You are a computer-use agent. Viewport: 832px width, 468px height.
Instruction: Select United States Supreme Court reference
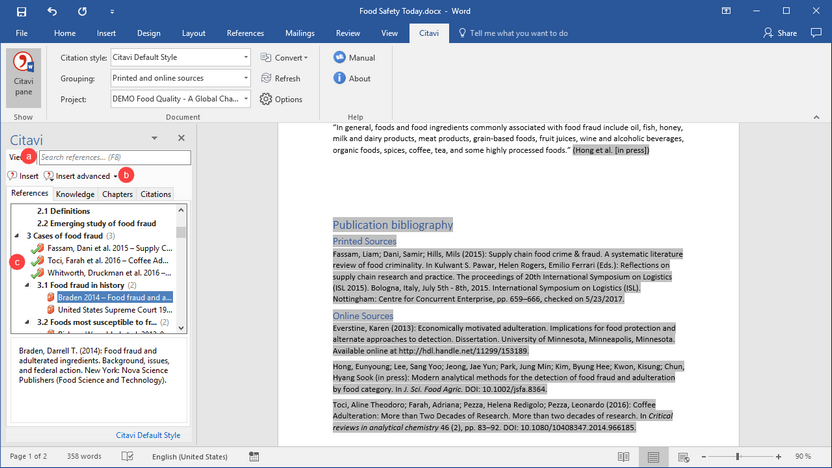(x=115, y=310)
